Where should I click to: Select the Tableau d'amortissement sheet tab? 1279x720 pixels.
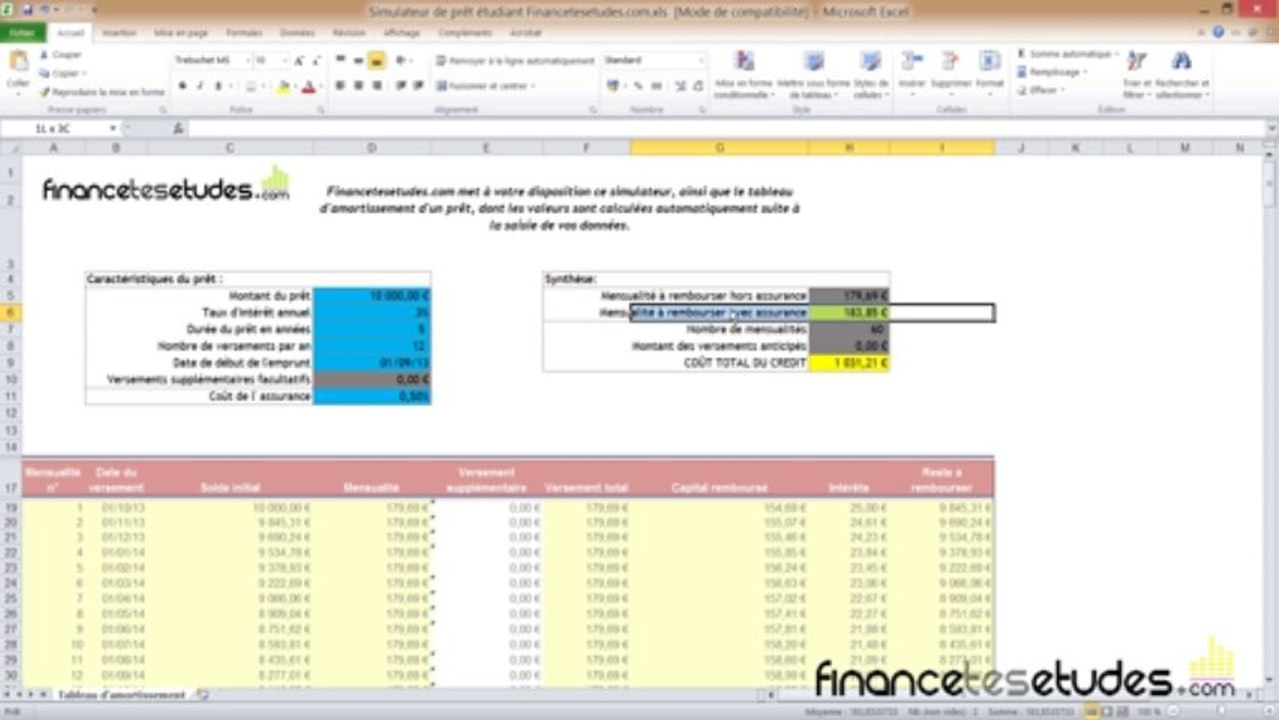click(x=121, y=694)
